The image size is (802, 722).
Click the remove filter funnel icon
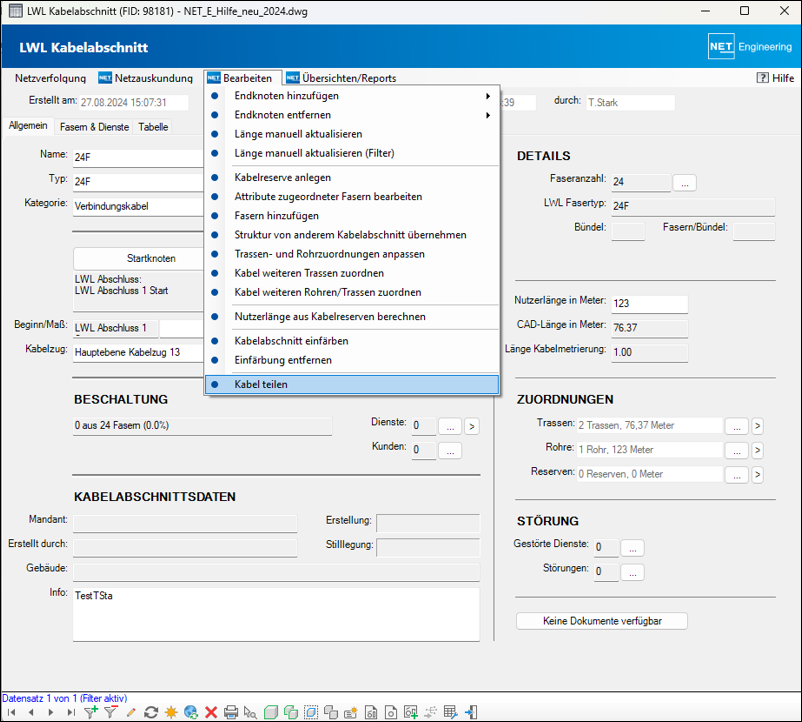(111, 712)
